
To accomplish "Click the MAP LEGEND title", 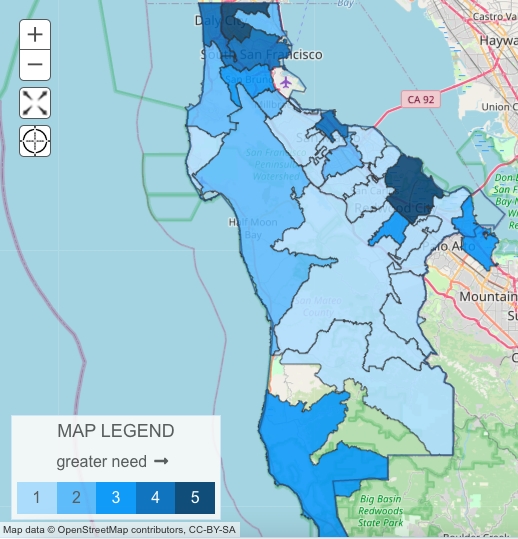I will click(x=116, y=431).
